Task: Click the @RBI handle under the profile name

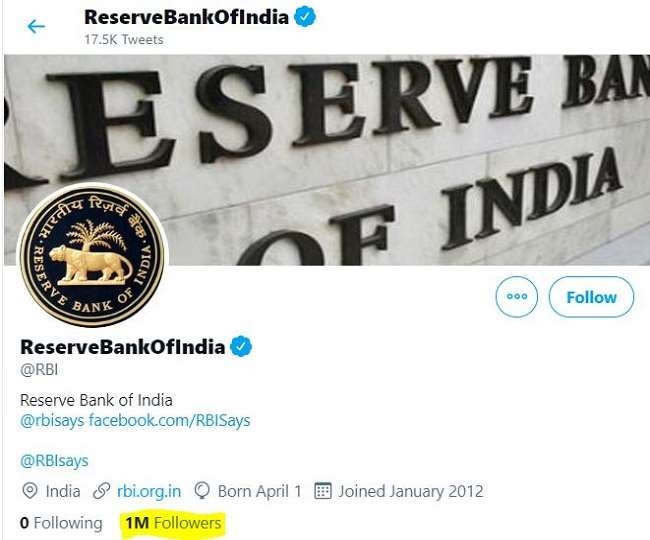Action: [x=39, y=369]
